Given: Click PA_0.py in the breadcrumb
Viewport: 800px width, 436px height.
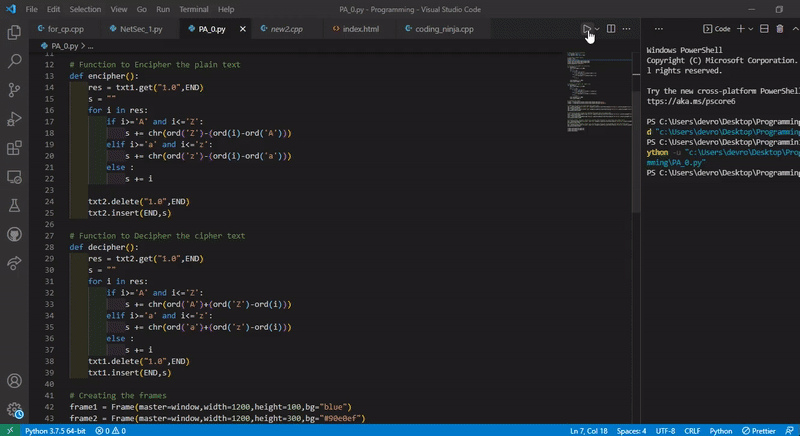Looking at the screenshot, I should 64,46.
